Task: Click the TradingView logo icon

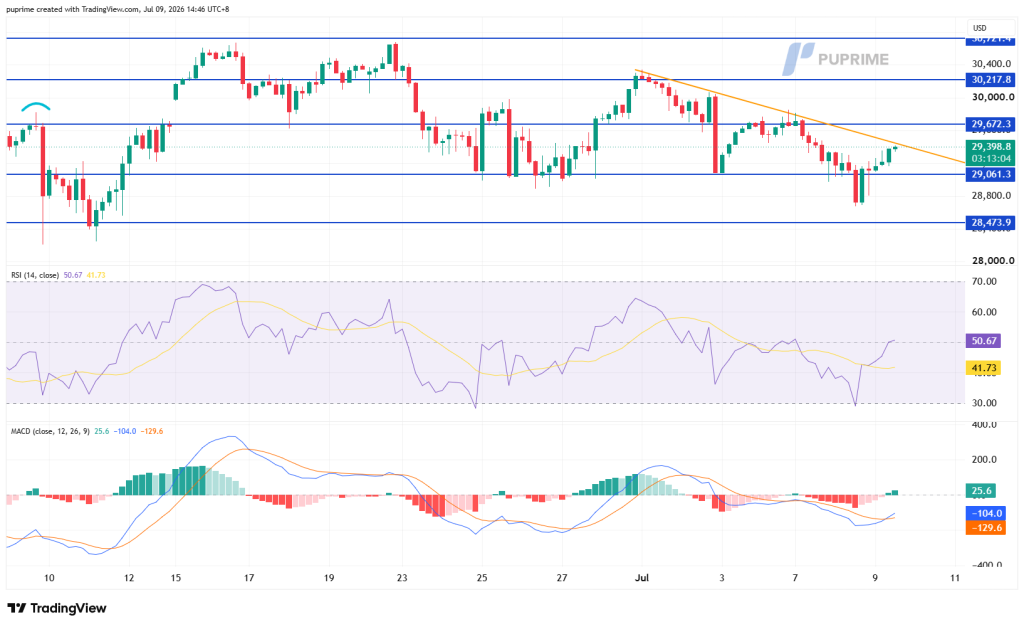Action: pyautogui.click(x=17, y=608)
